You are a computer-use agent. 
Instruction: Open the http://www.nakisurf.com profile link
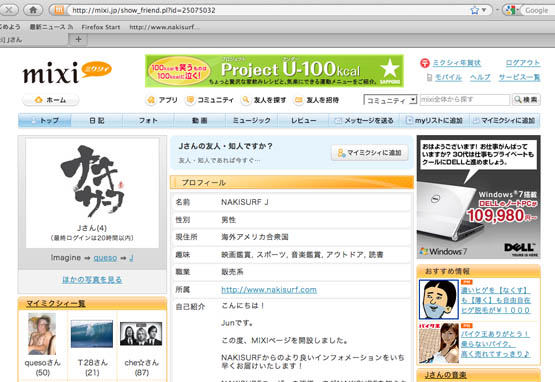coord(269,290)
